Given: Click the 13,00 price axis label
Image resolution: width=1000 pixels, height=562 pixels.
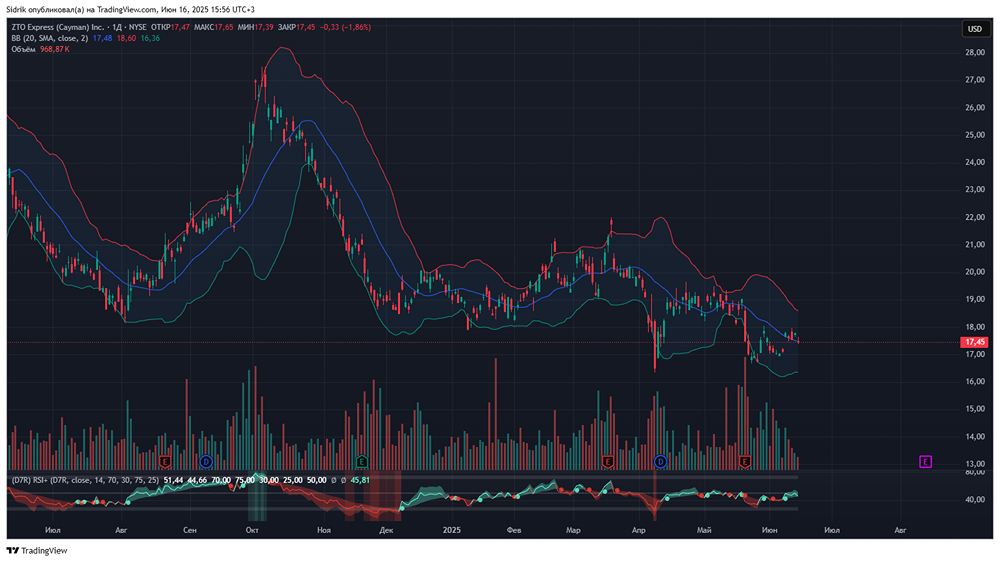Looking at the screenshot, I should coord(975,464).
